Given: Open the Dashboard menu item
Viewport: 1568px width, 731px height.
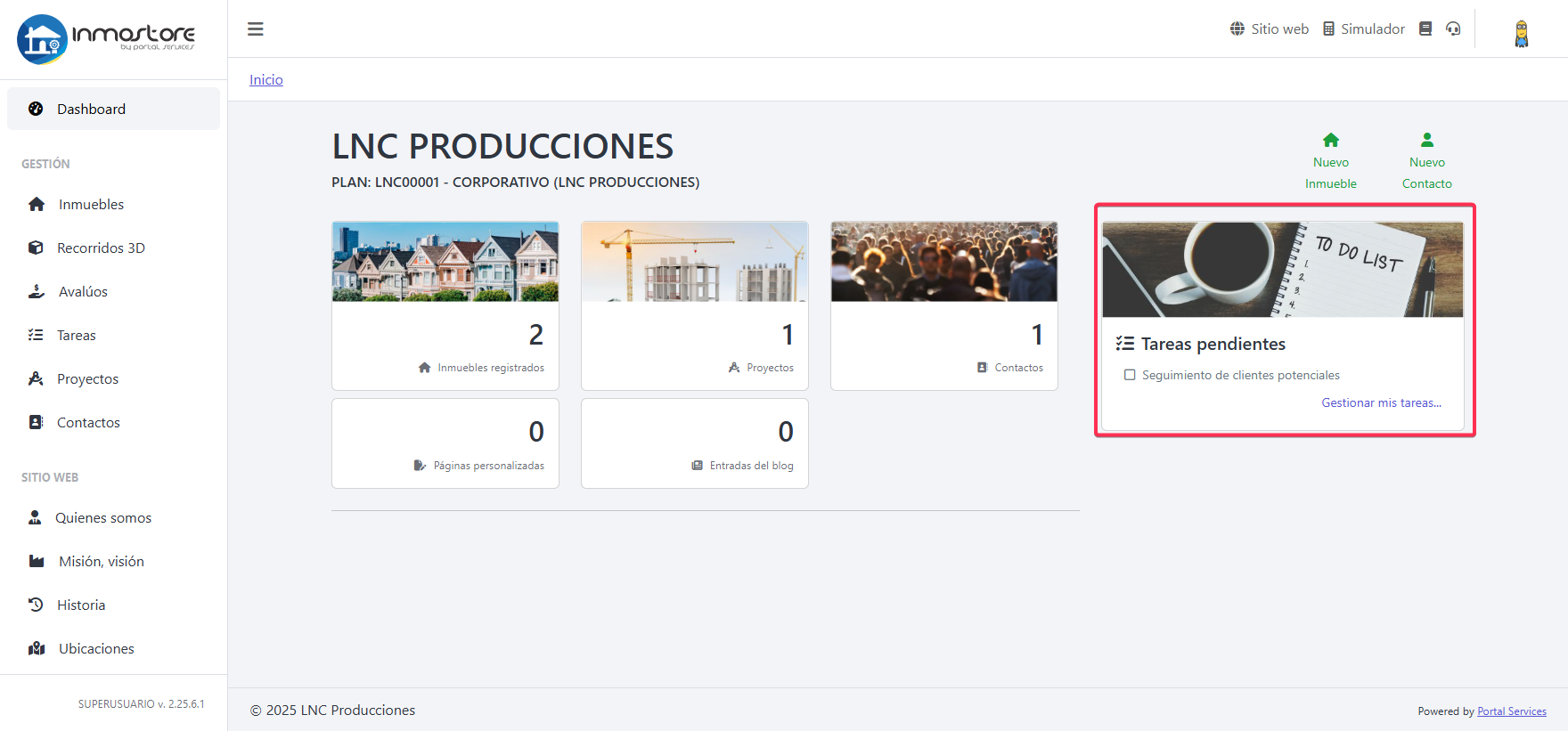Looking at the screenshot, I should (113, 109).
